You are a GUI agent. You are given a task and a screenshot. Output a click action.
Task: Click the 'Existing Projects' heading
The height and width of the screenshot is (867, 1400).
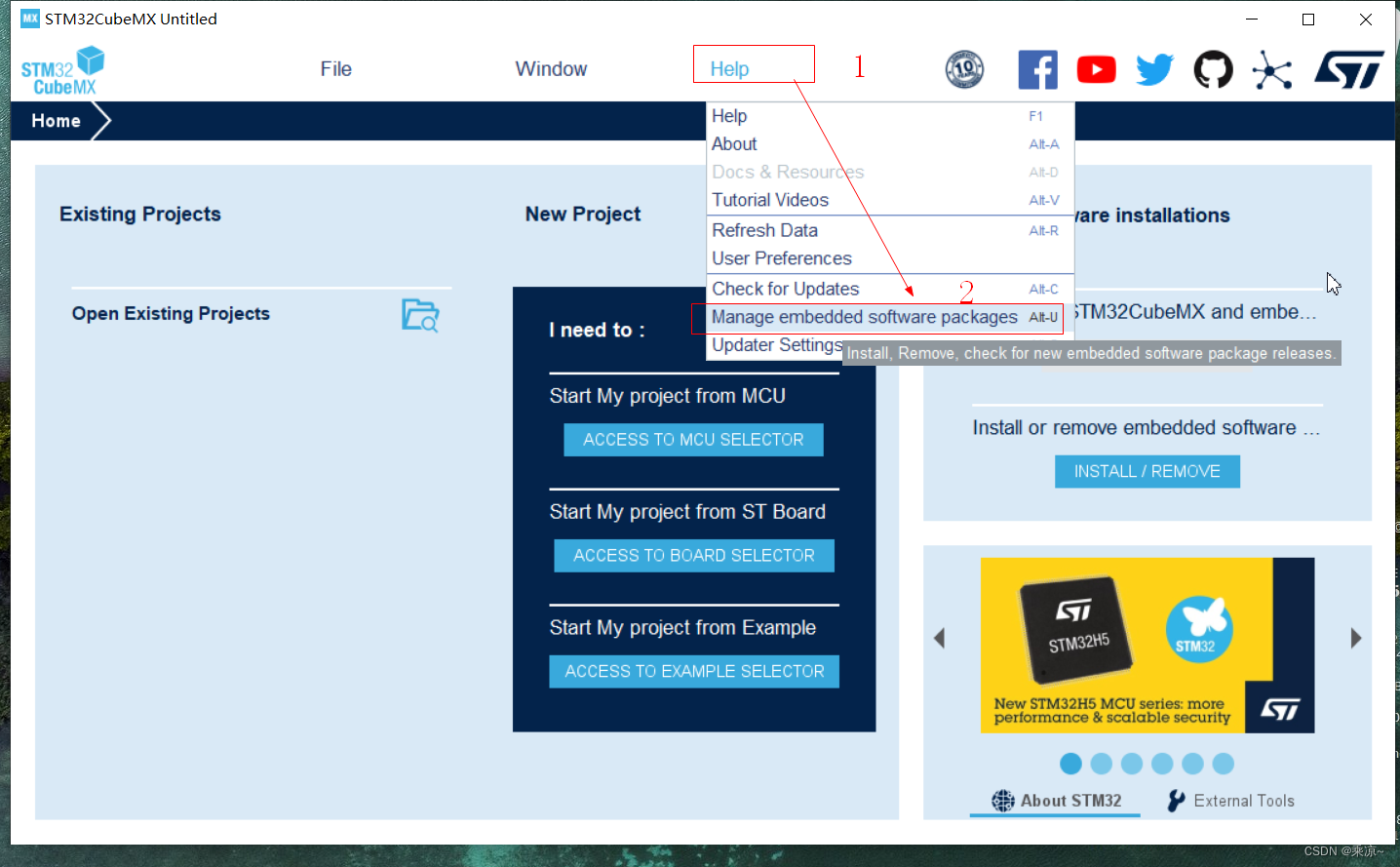click(x=140, y=215)
